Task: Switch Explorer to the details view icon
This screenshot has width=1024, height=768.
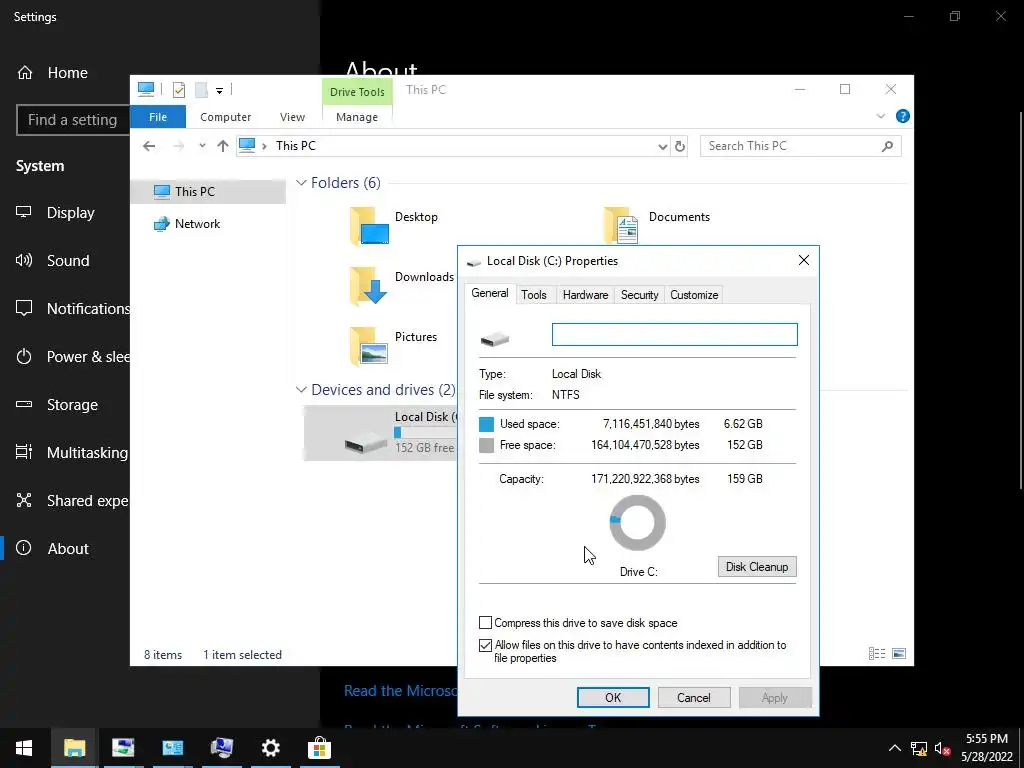Action: tap(877, 654)
